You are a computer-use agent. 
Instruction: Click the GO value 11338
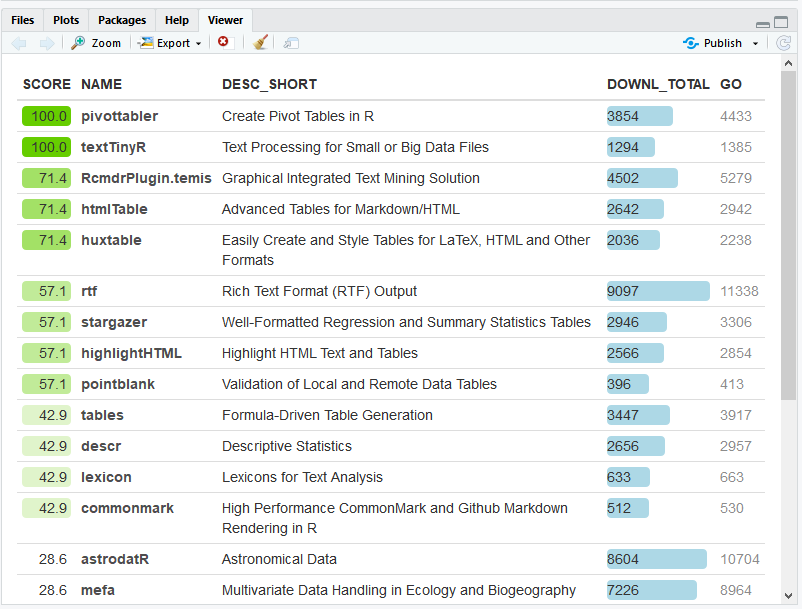739,291
